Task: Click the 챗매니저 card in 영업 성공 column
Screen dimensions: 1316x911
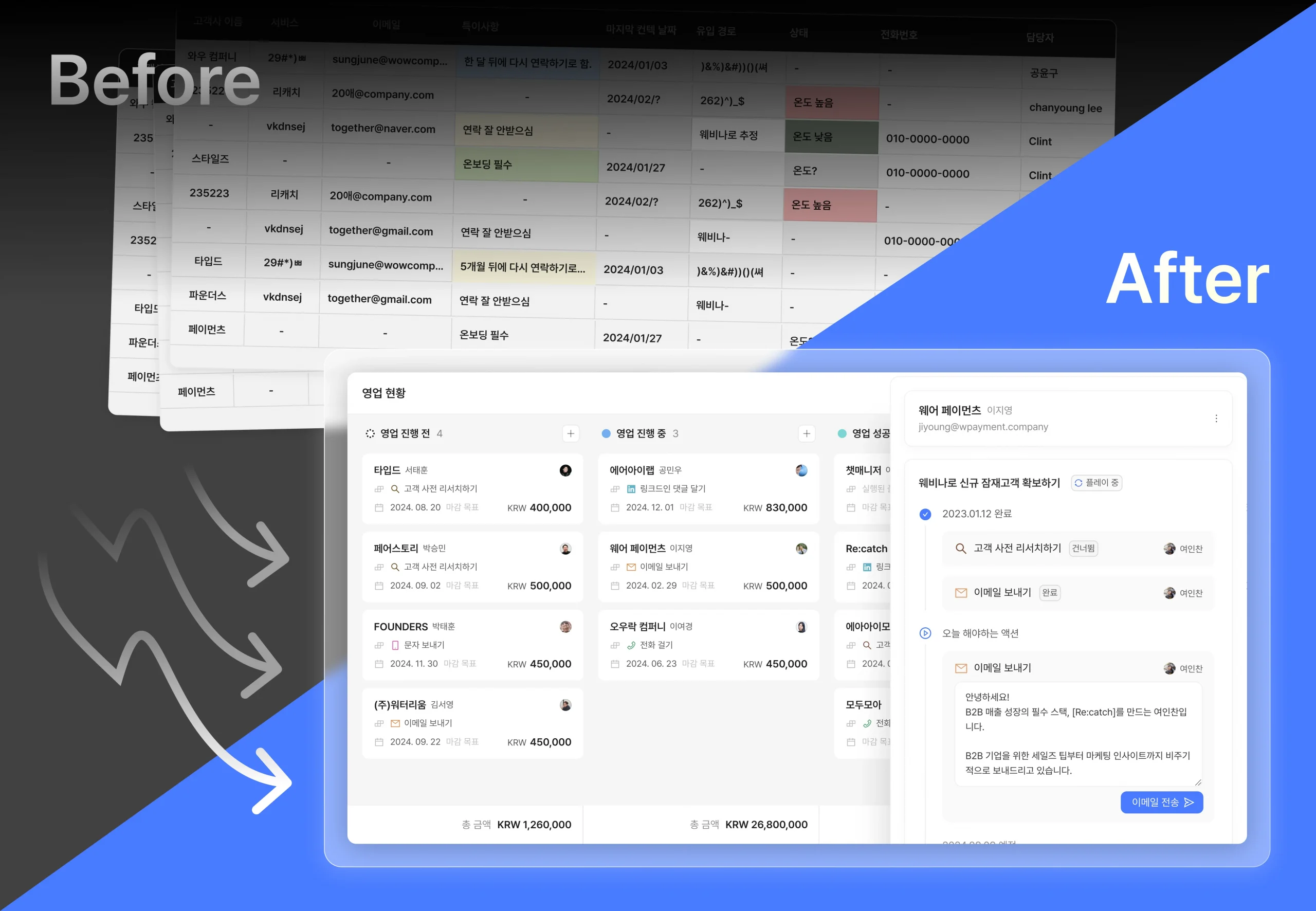Action: (862, 488)
